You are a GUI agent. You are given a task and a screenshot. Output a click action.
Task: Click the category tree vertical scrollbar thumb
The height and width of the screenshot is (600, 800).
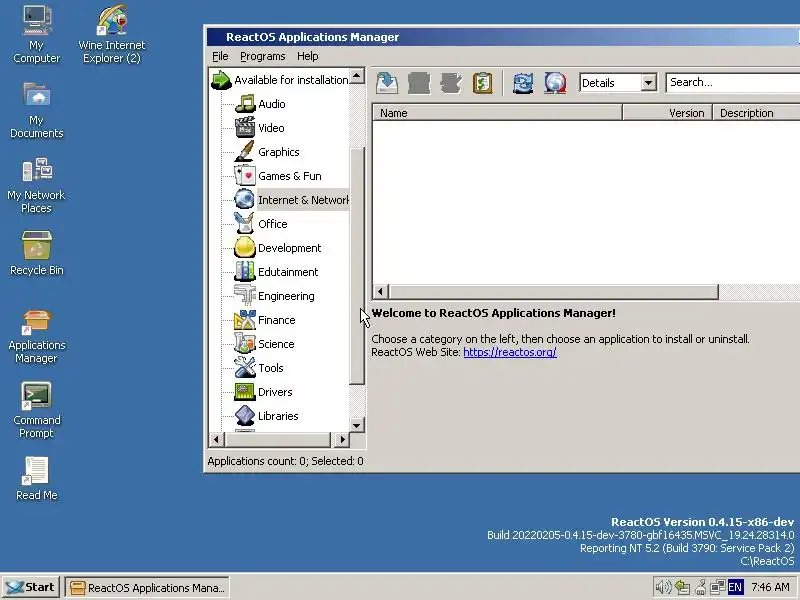pyautogui.click(x=357, y=265)
